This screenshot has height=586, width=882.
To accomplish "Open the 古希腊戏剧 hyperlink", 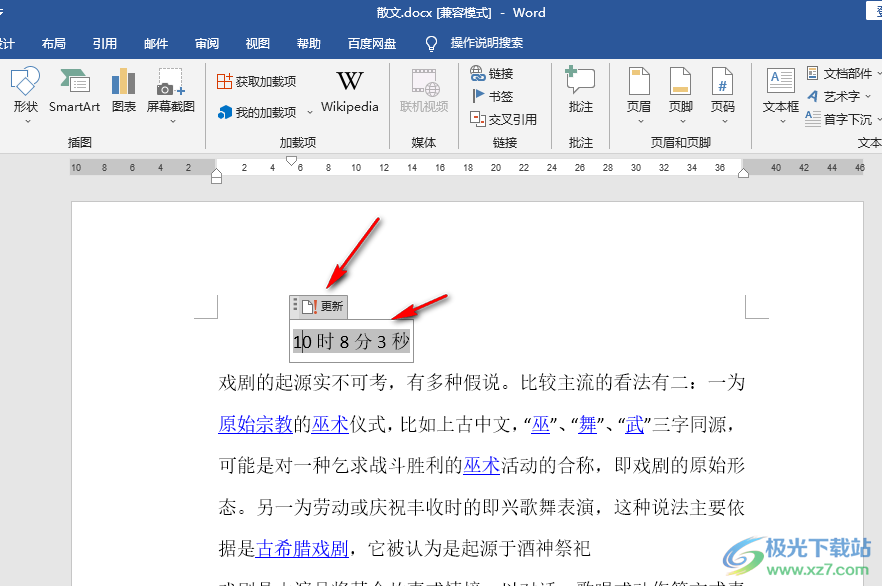I will click(x=302, y=548).
